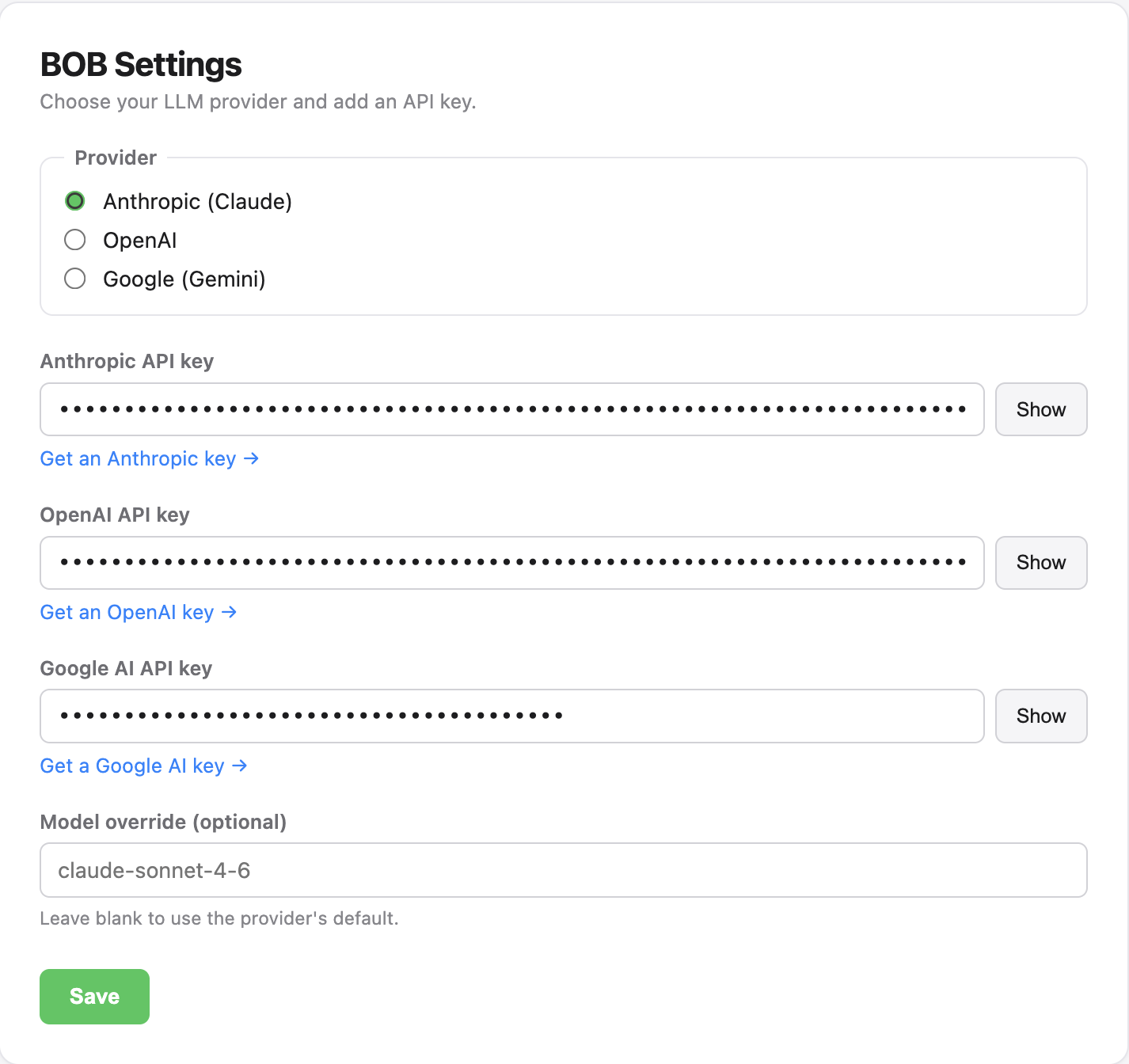
Task: Select the Anthropic (Claude) provider radio button
Action: pyautogui.click(x=75, y=201)
